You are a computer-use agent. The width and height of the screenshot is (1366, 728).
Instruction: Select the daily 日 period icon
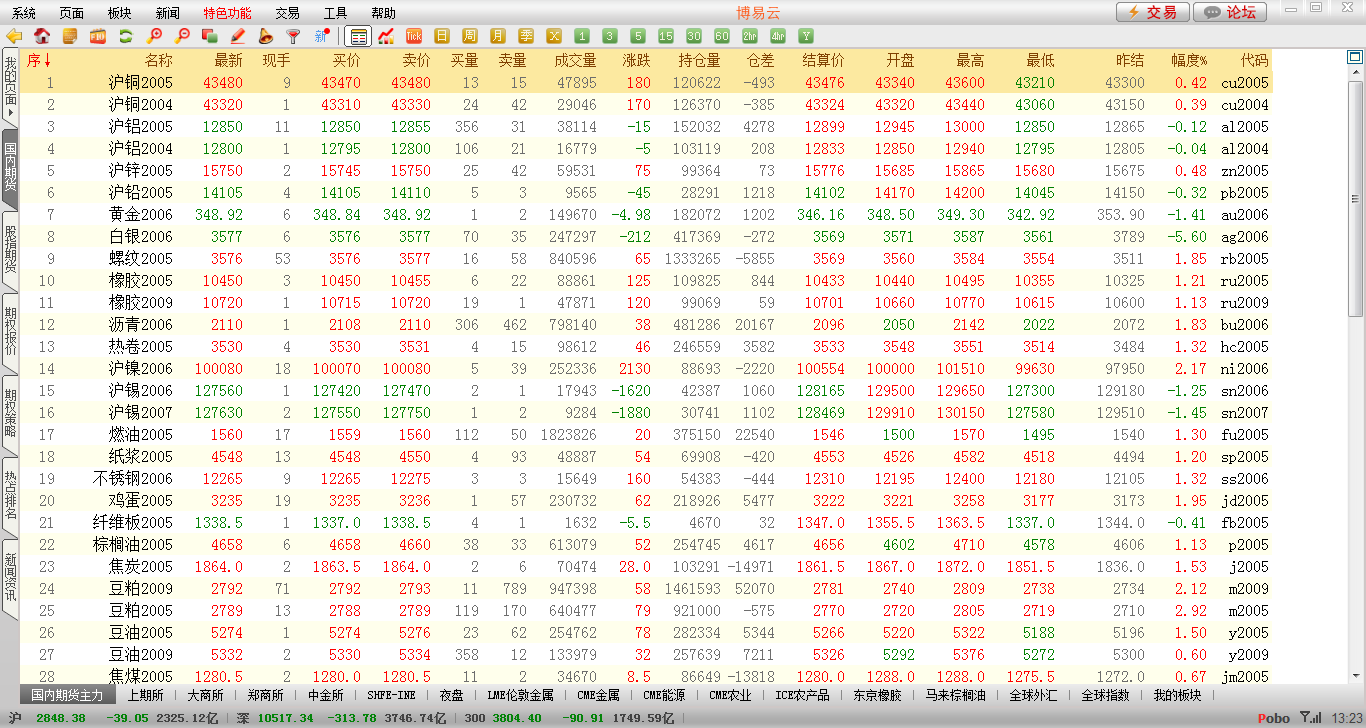pyautogui.click(x=442, y=36)
